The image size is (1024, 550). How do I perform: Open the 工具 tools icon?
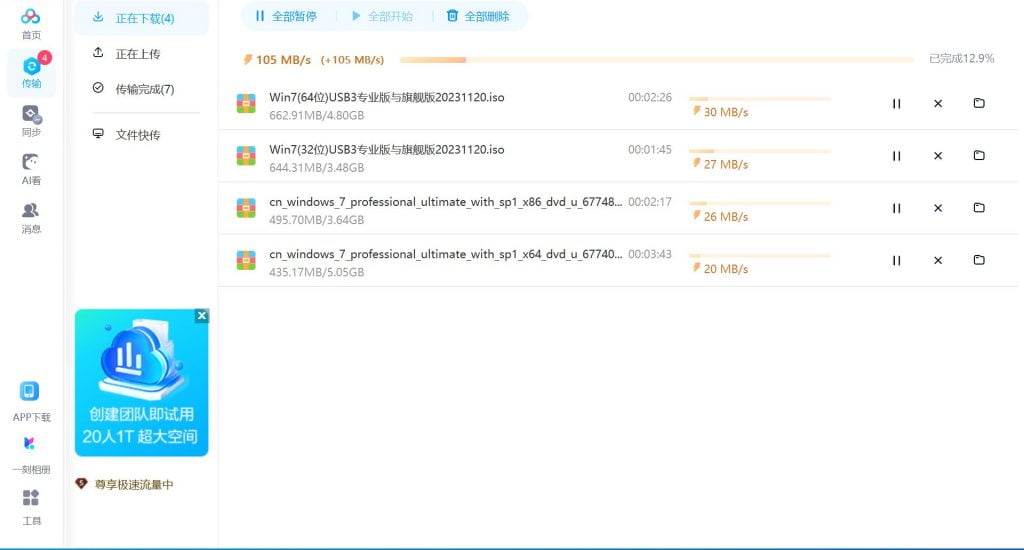click(x=31, y=505)
